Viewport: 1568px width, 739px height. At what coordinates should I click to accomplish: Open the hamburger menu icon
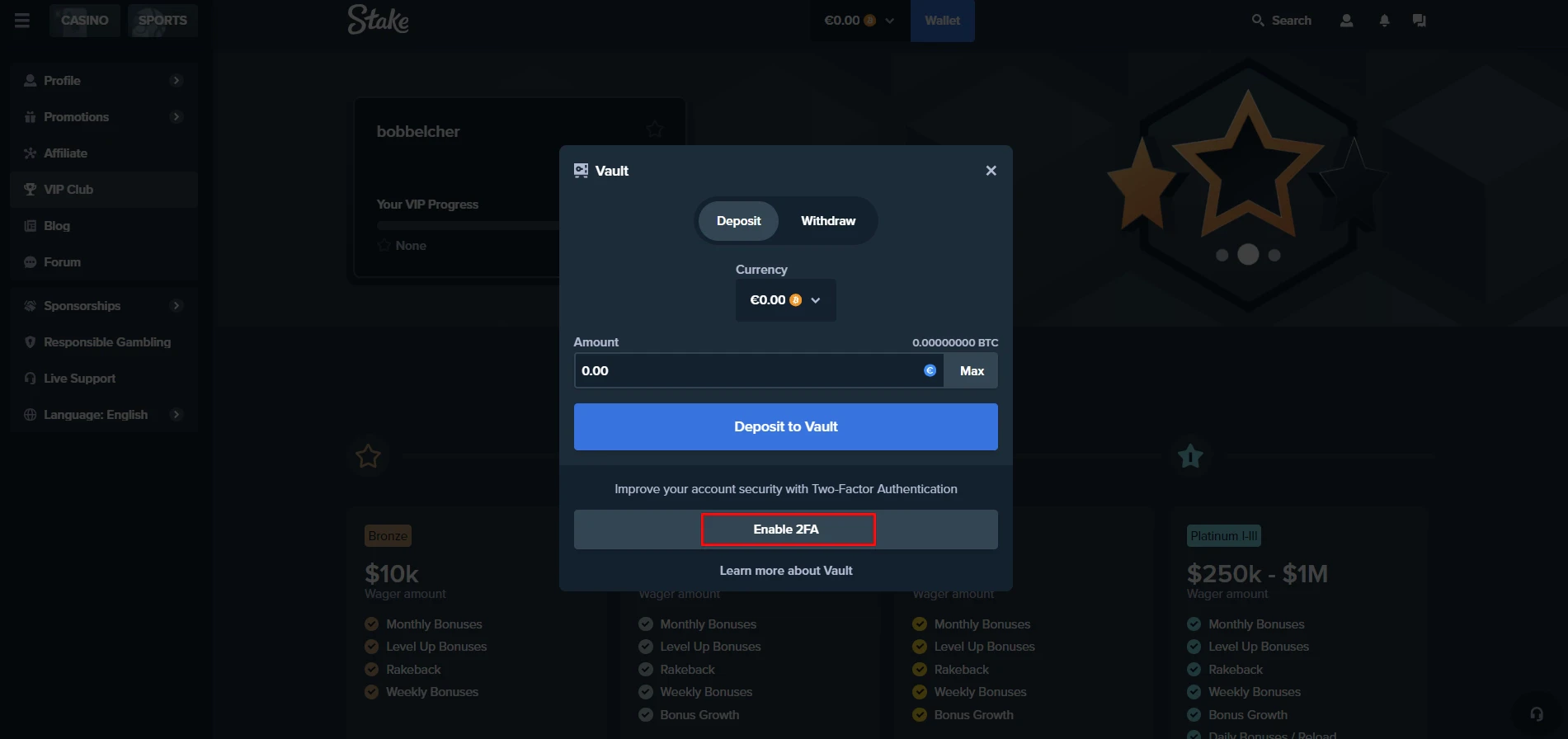tap(22, 20)
